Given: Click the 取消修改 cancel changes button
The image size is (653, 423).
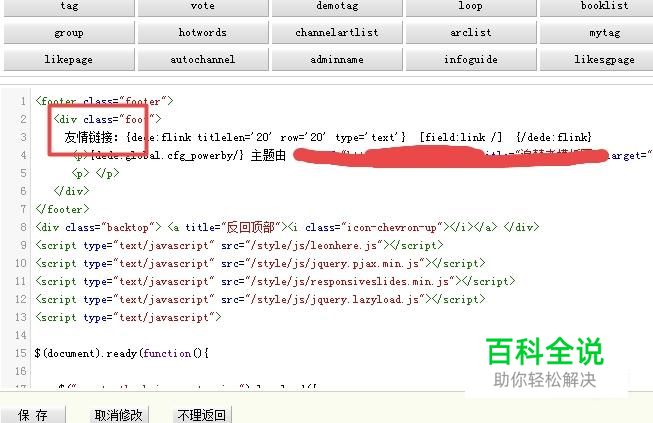Looking at the screenshot, I should [119, 415].
